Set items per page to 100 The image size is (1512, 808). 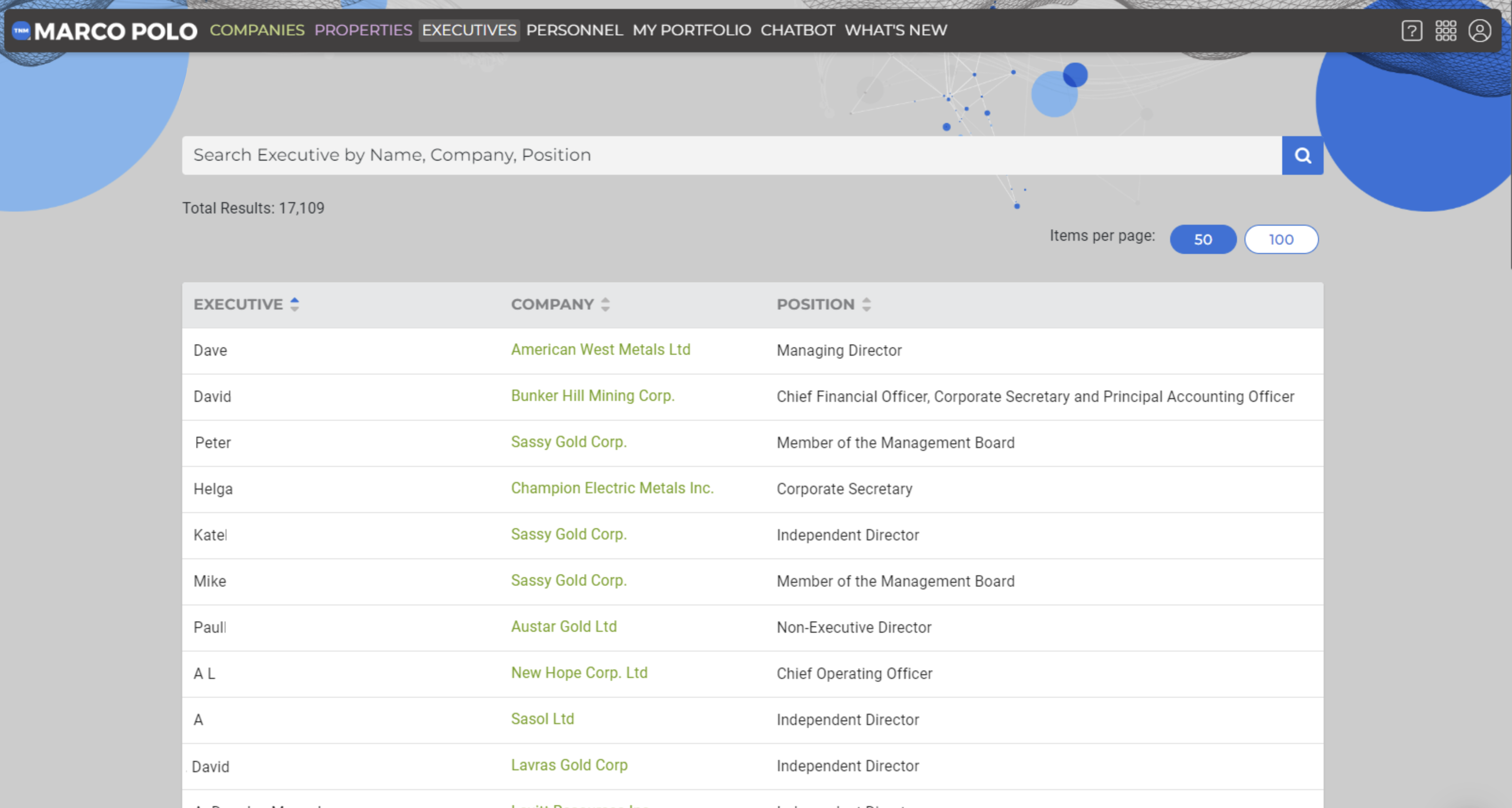click(1281, 240)
